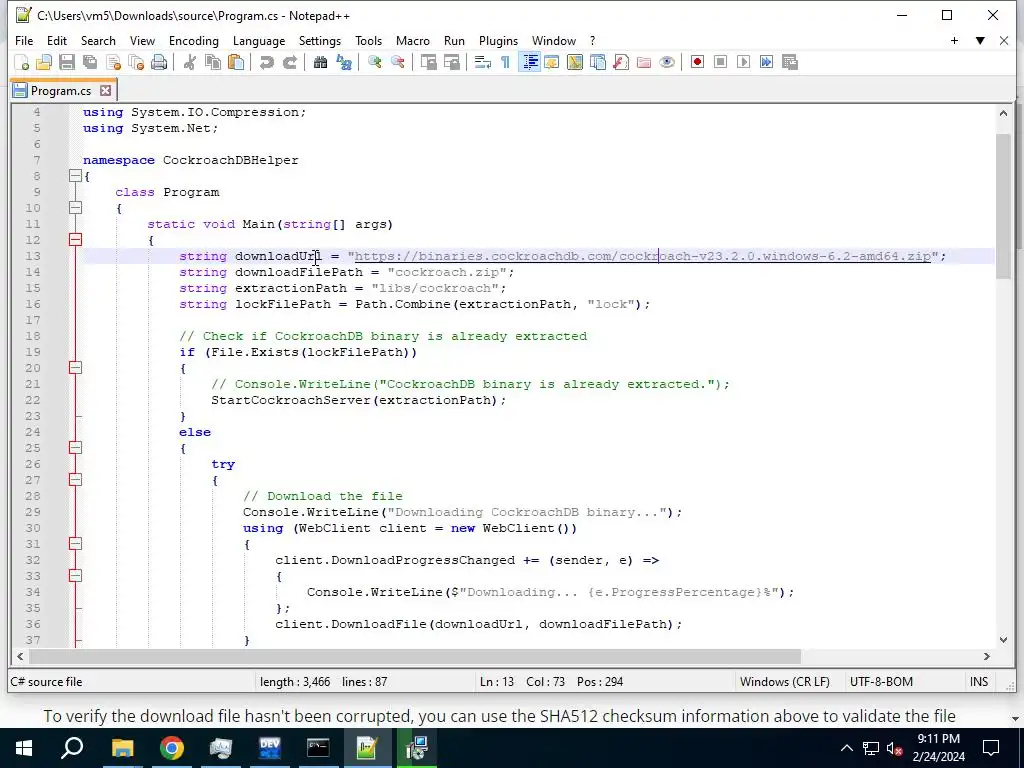
Task: Collapse the else block fold at line 25
Action: tap(76, 448)
